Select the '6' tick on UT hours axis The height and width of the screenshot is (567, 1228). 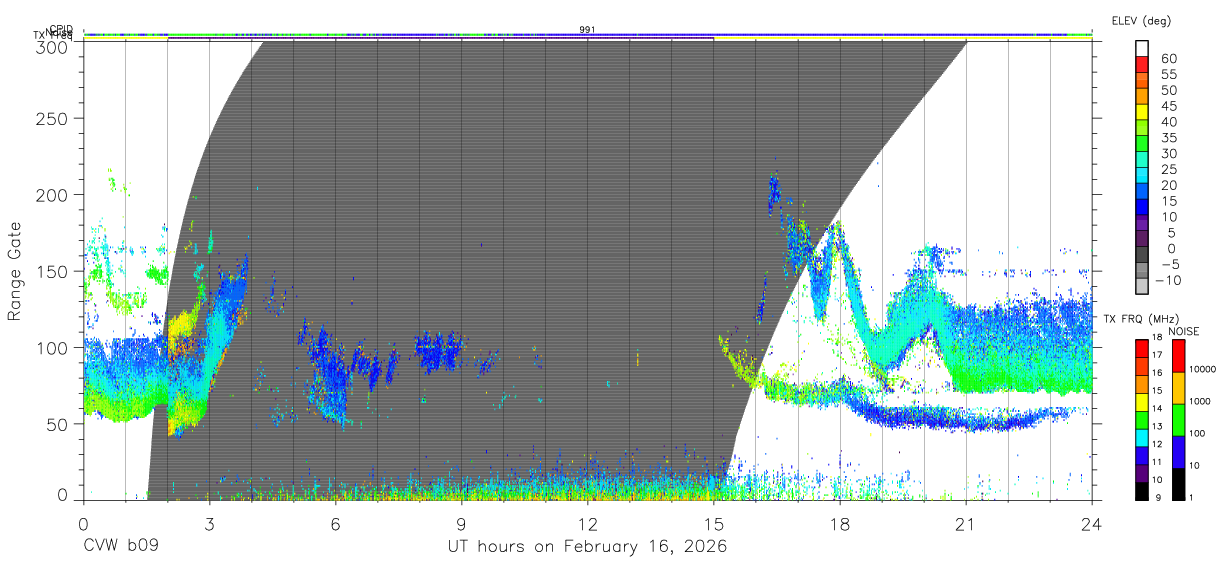(335, 523)
